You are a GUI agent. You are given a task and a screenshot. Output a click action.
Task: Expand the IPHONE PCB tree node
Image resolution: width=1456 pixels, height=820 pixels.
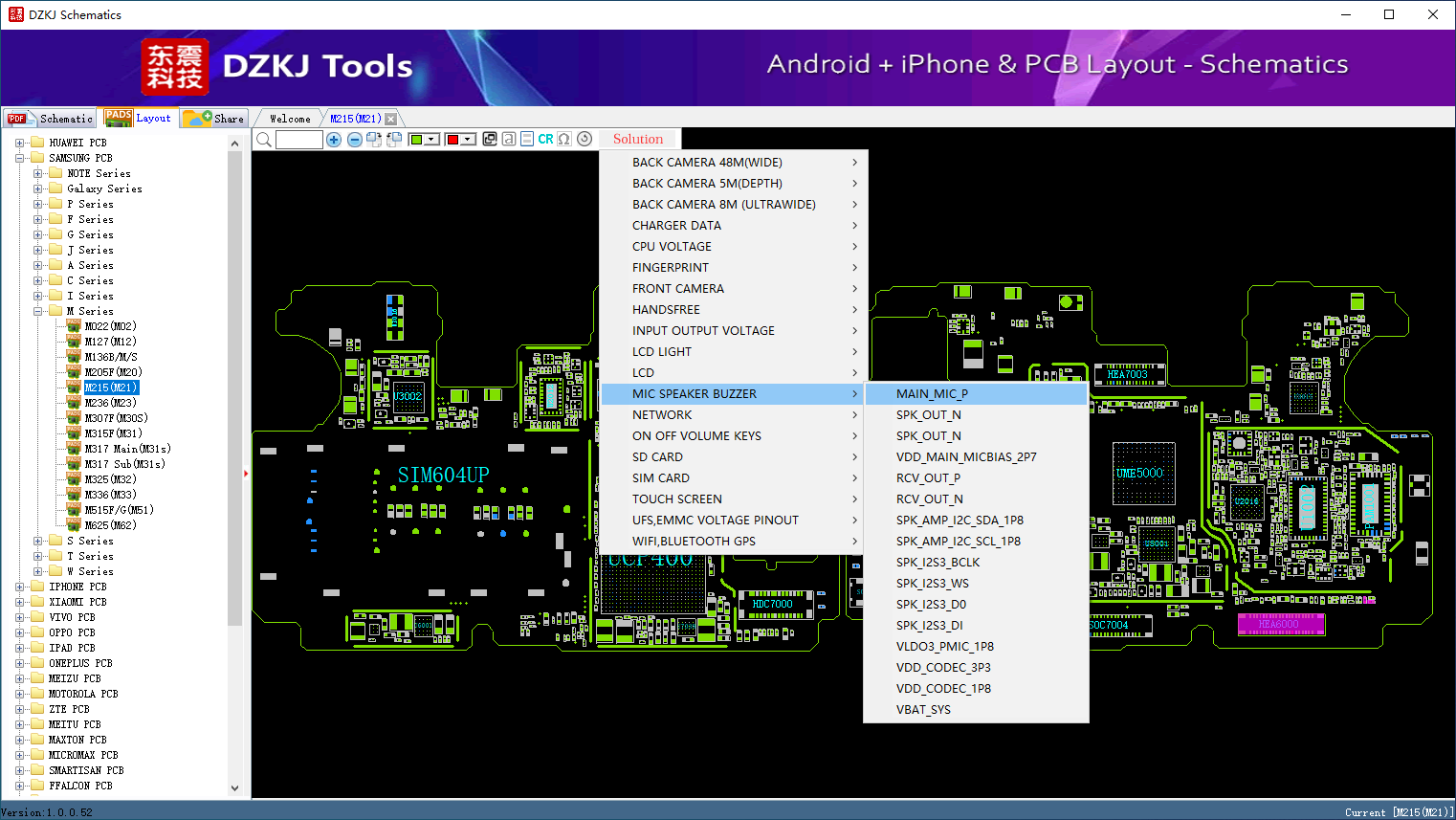(x=20, y=587)
